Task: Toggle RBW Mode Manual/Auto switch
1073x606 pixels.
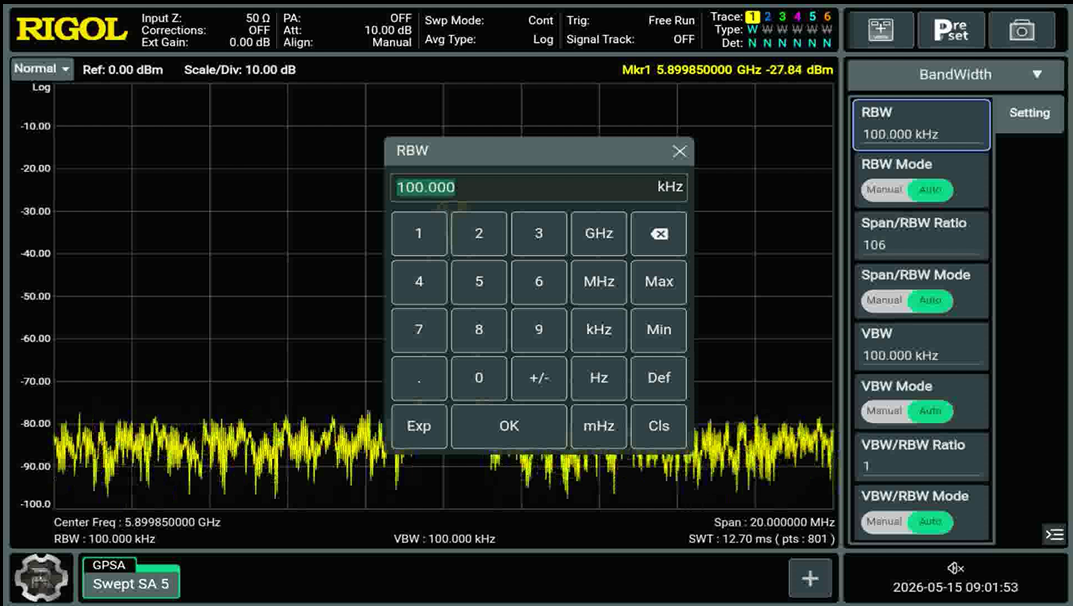Action: point(907,190)
